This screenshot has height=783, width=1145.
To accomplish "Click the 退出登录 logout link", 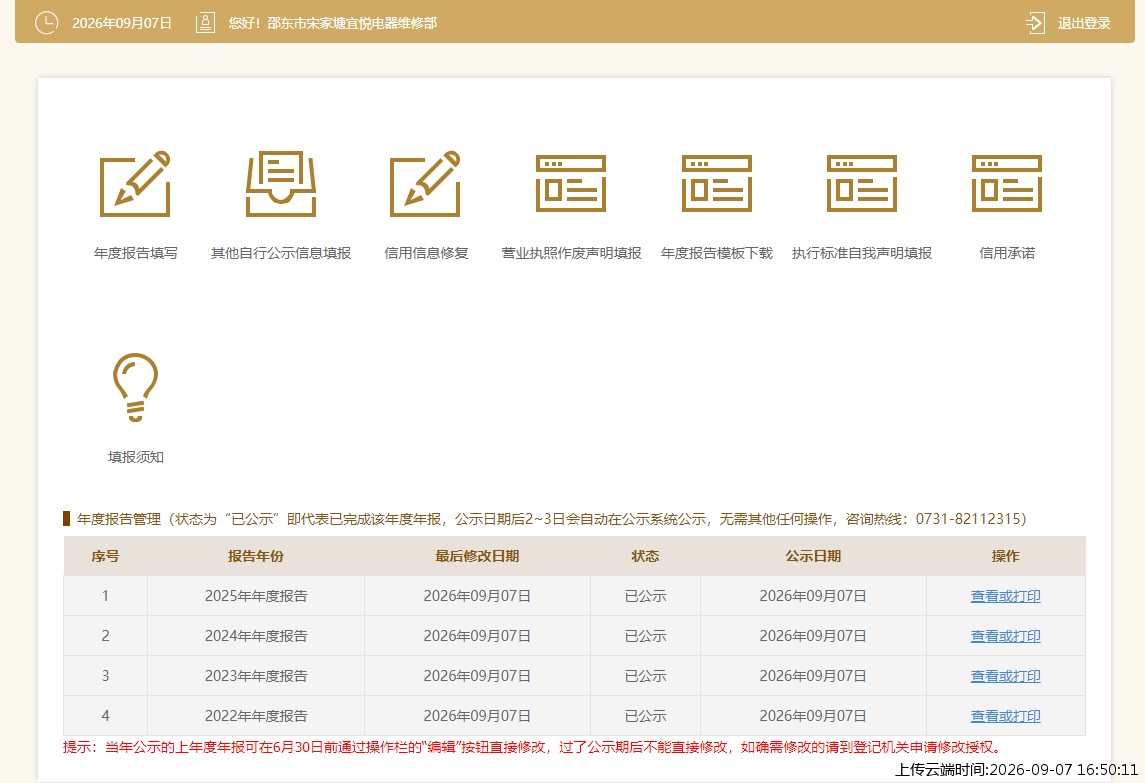I will 1084,23.
